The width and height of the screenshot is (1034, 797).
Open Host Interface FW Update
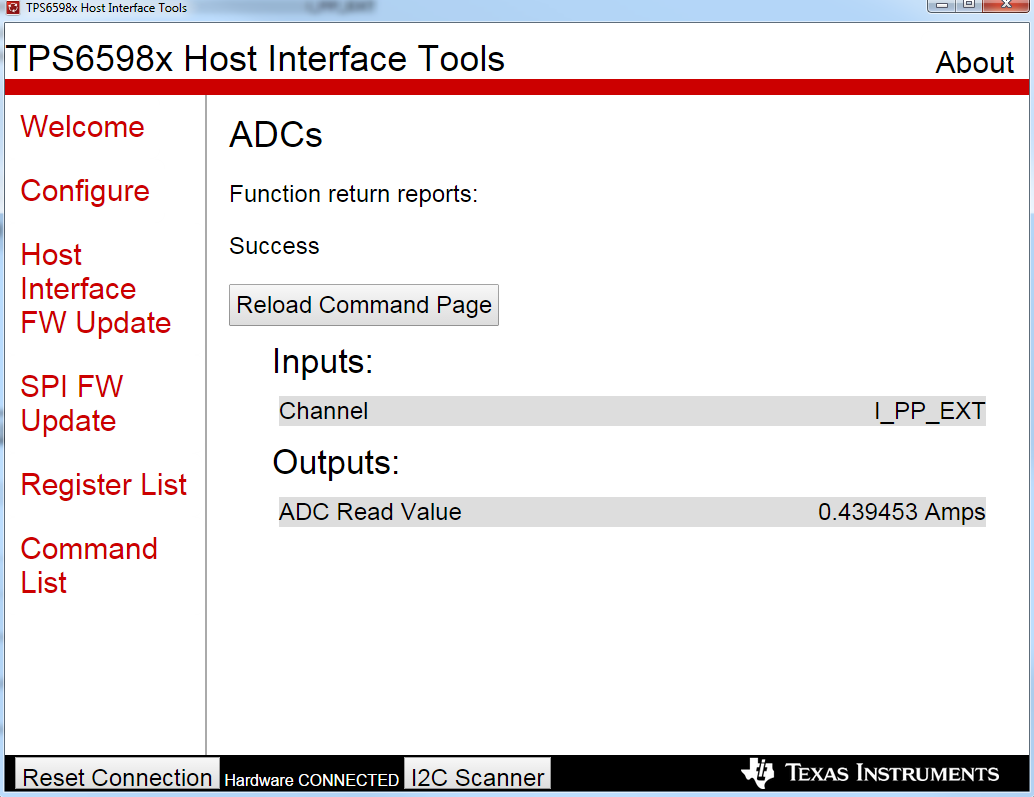[95, 289]
